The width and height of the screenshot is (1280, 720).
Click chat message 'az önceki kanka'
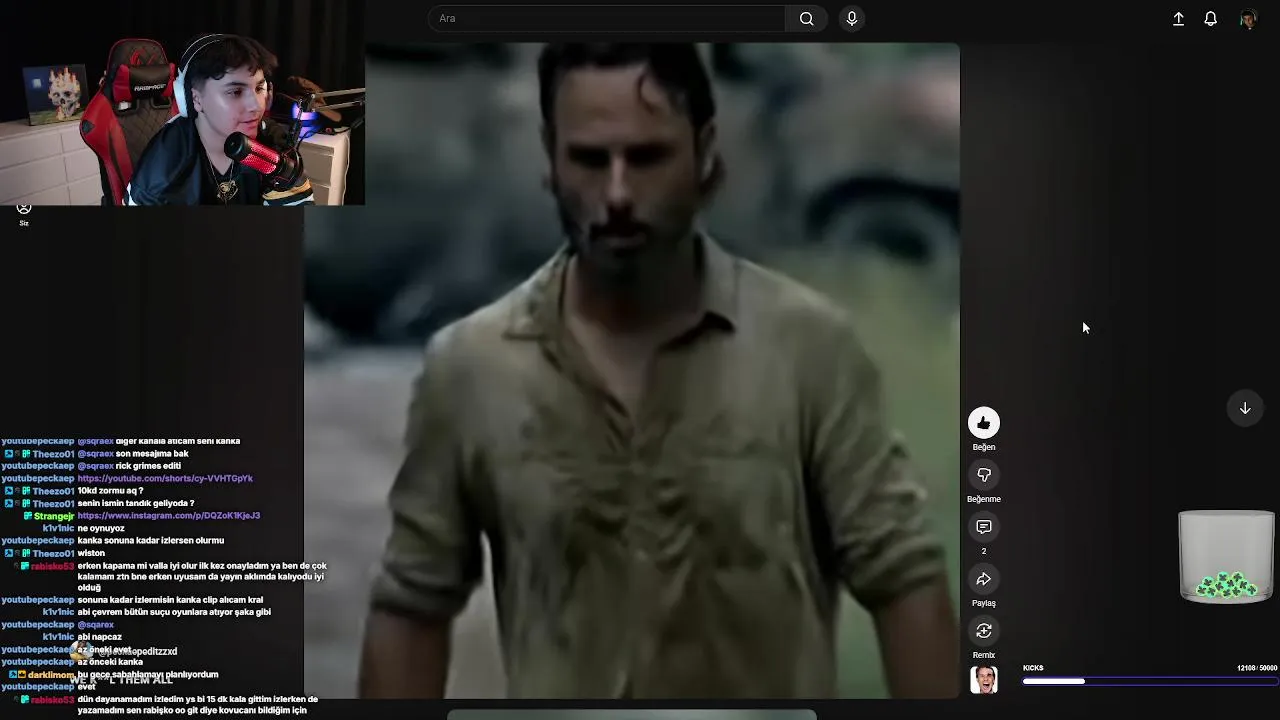click(110, 662)
